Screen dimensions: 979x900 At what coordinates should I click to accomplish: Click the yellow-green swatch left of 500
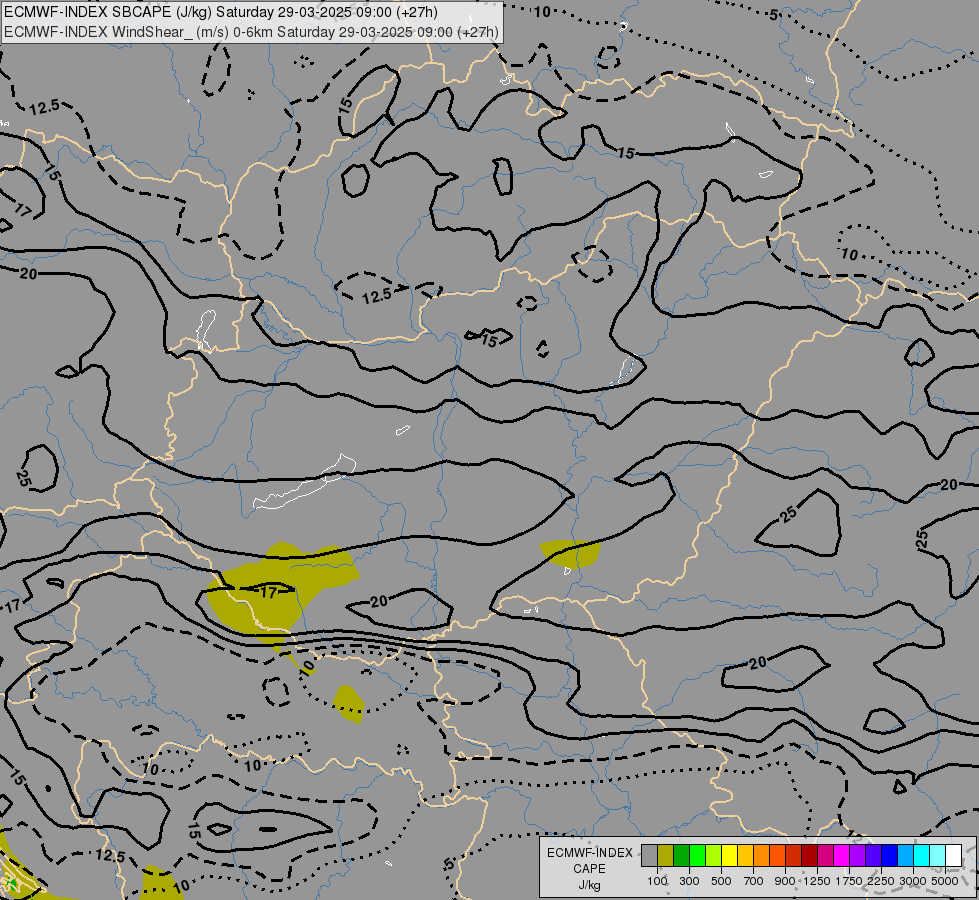tap(714, 856)
